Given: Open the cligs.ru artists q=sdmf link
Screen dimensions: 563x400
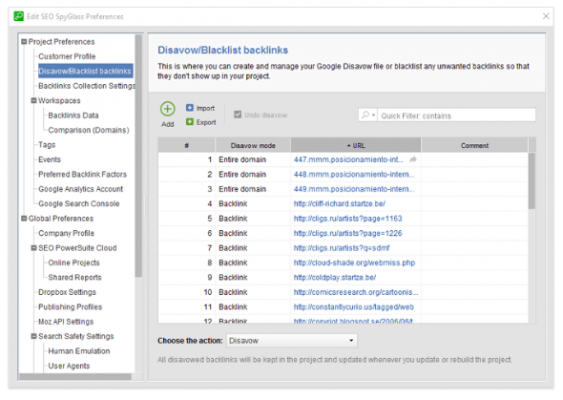Looking at the screenshot, I should click(x=341, y=248).
